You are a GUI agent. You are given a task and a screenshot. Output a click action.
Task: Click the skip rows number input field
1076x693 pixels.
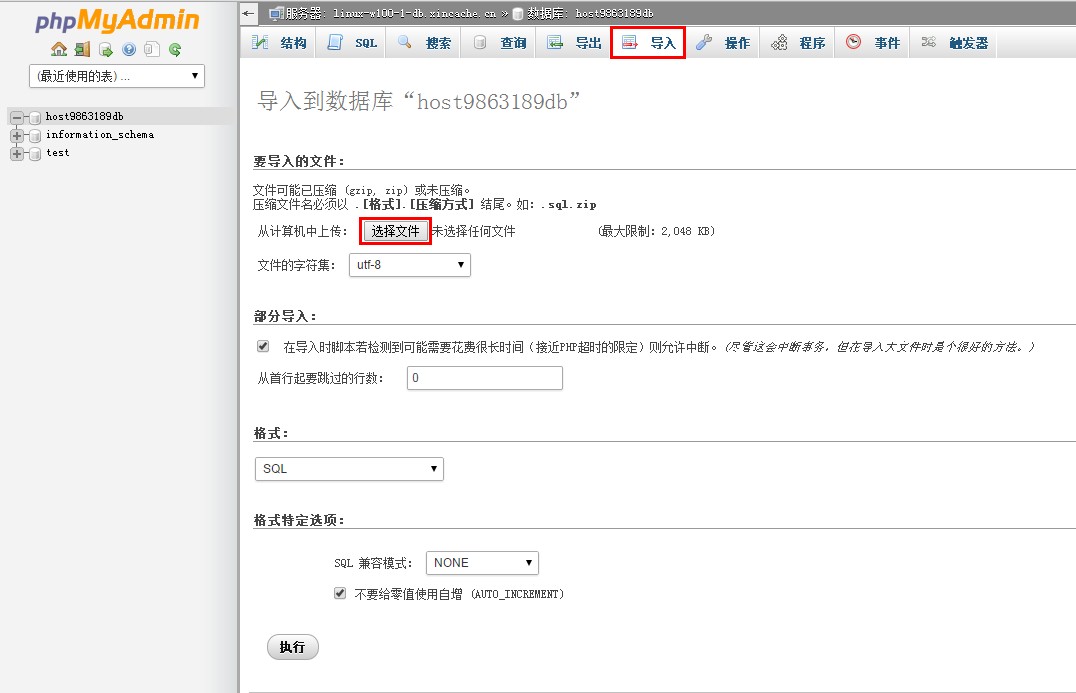click(x=485, y=378)
